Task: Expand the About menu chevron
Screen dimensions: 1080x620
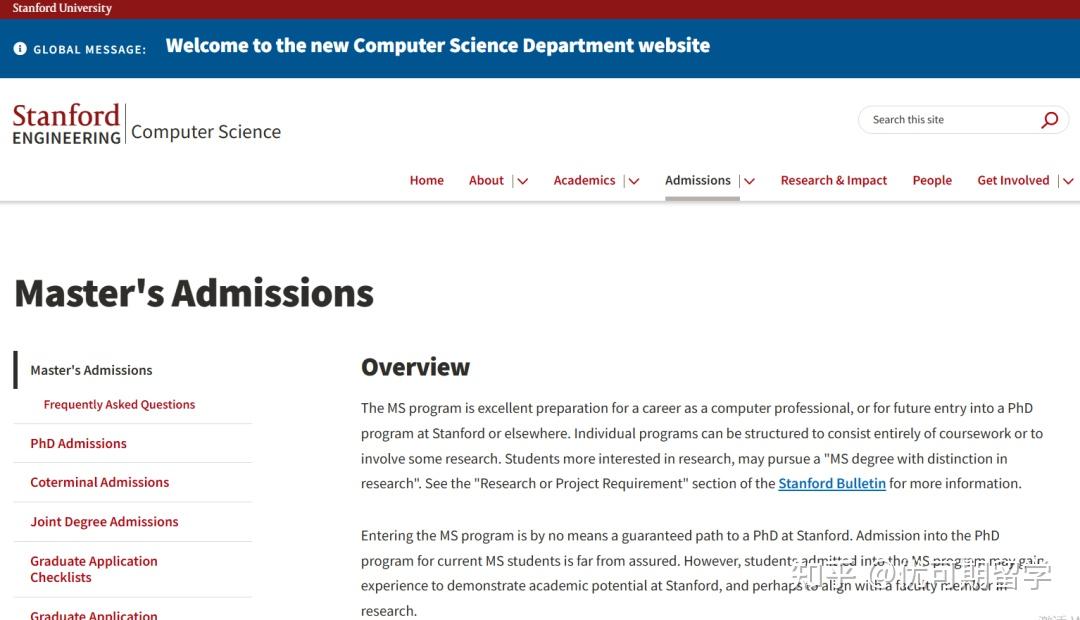Action: (x=522, y=181)
